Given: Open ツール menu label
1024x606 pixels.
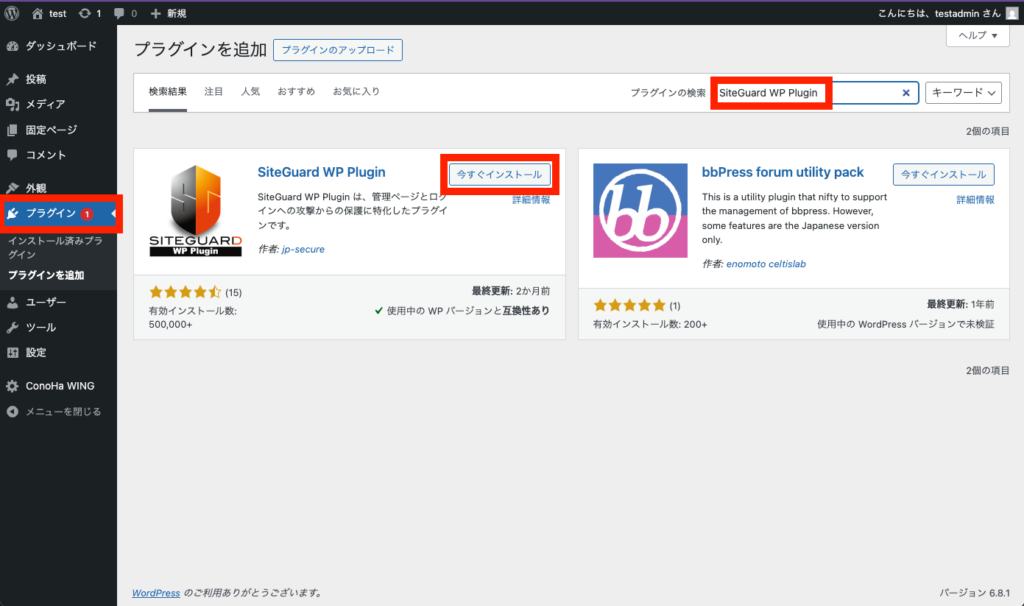Looking at the screenshot, I should coord(40,328).
